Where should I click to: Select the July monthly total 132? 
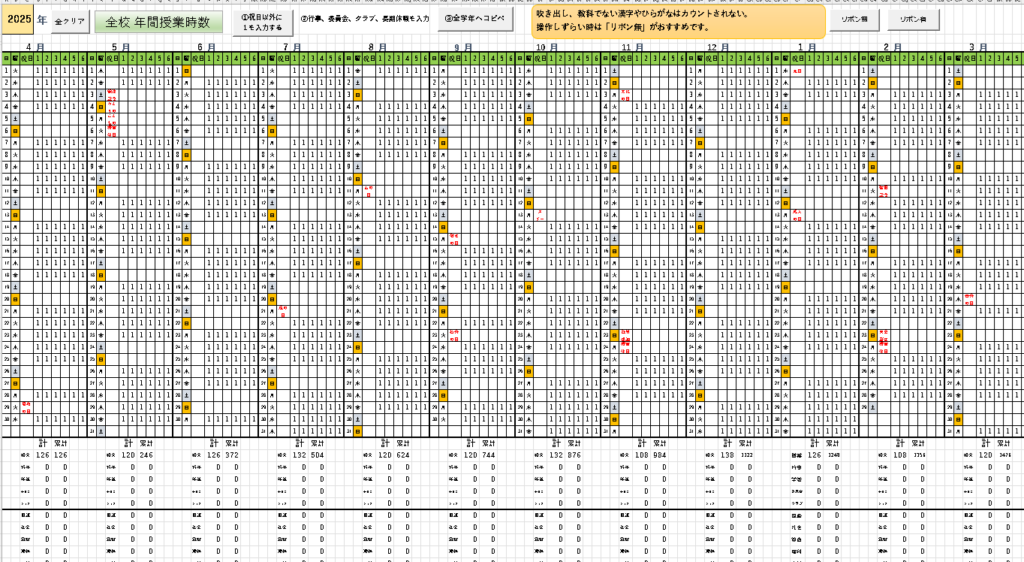coord(300,455)
